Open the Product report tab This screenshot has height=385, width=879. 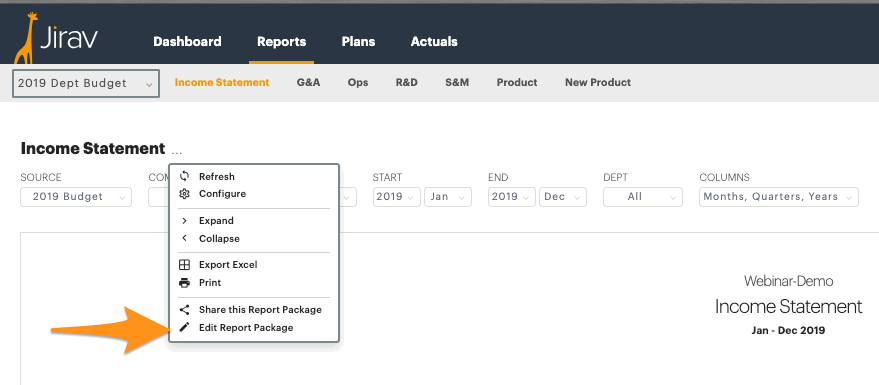click(x=517, y=82)
